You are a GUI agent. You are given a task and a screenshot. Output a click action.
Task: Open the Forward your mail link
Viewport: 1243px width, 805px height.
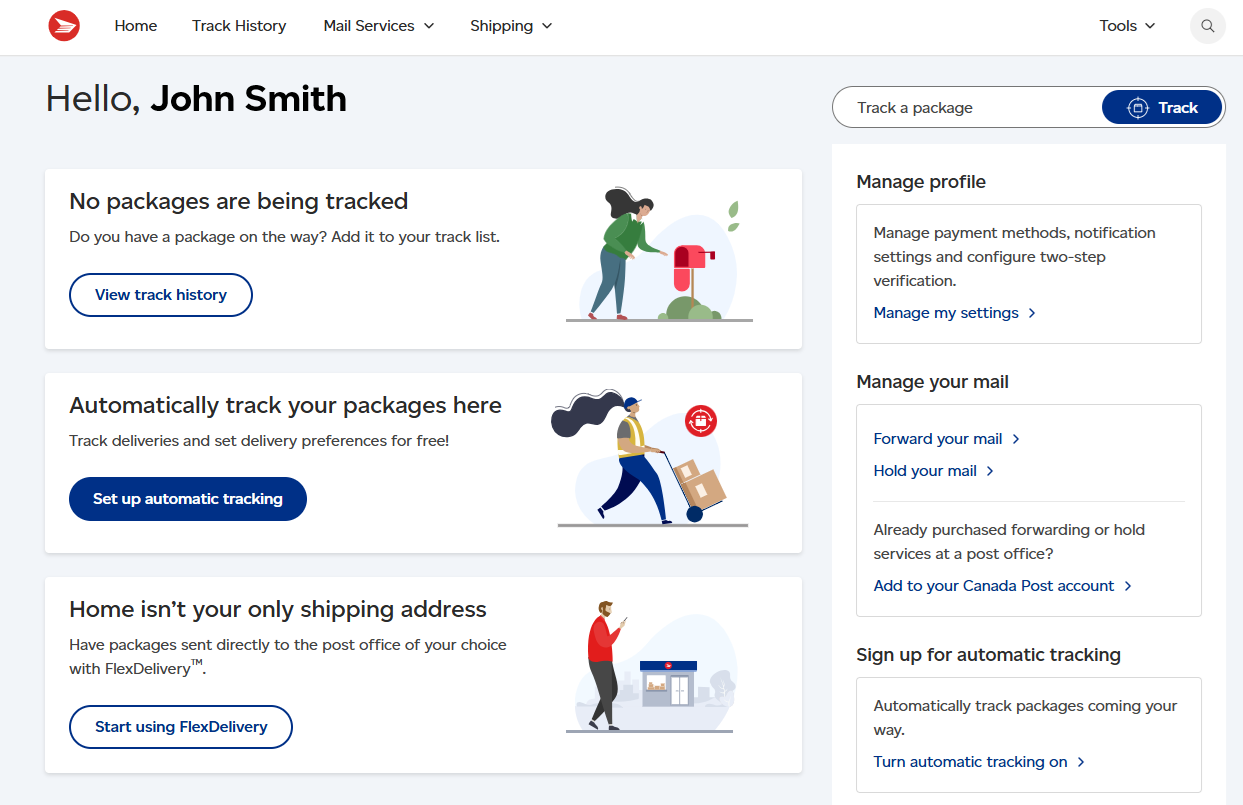click(x=937, y=438)
